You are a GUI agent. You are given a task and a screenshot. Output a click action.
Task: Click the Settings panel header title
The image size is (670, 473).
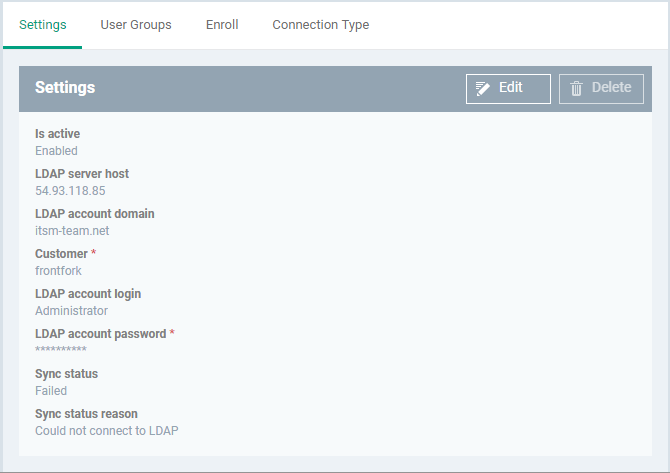(65, 88)
